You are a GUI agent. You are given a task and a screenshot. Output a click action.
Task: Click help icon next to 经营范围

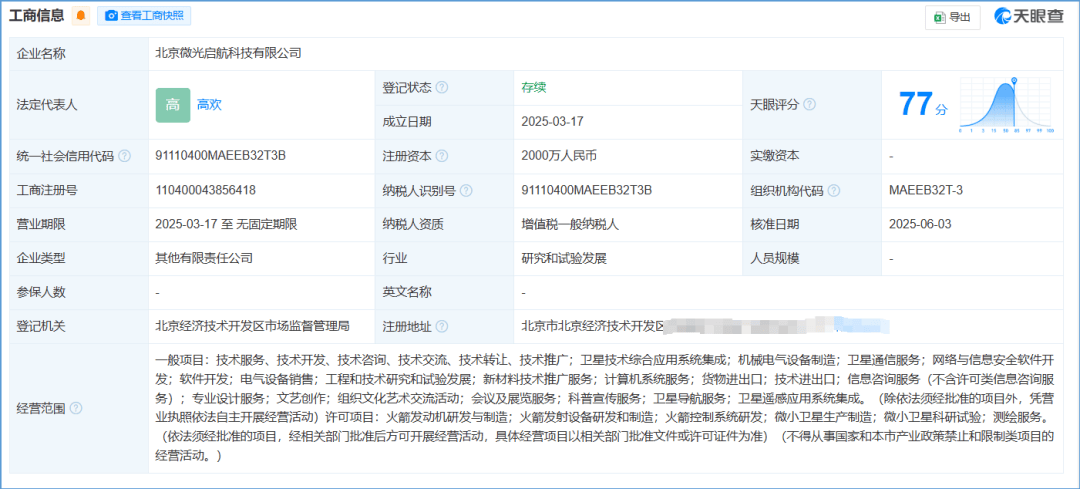76,408
